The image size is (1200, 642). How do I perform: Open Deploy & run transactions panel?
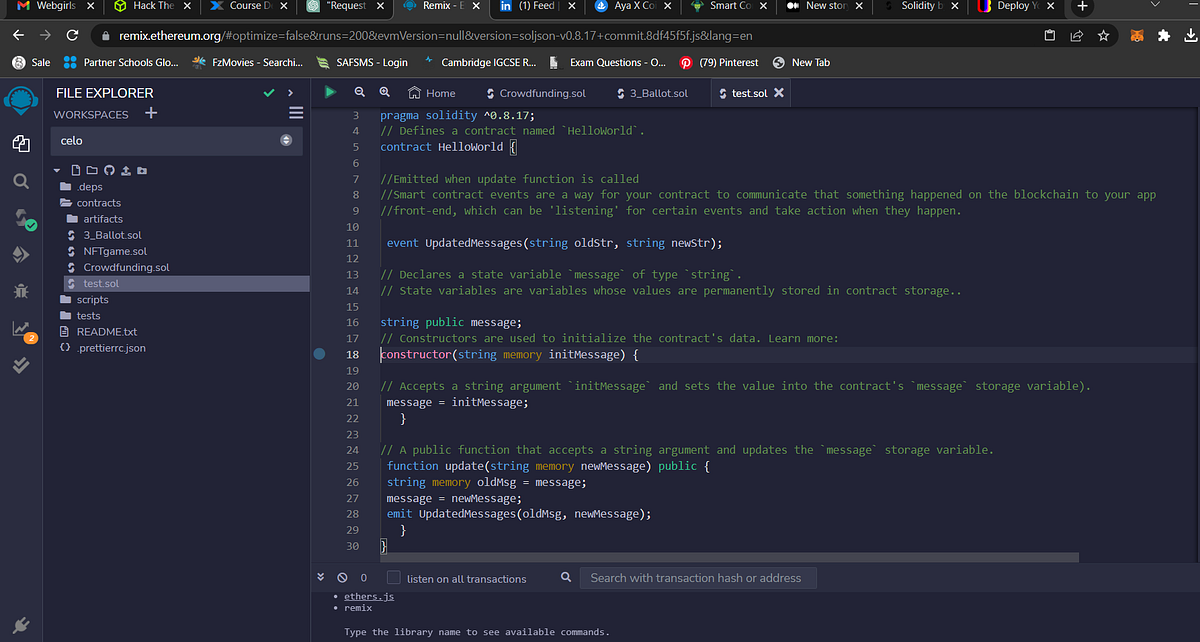coord(21,255)
